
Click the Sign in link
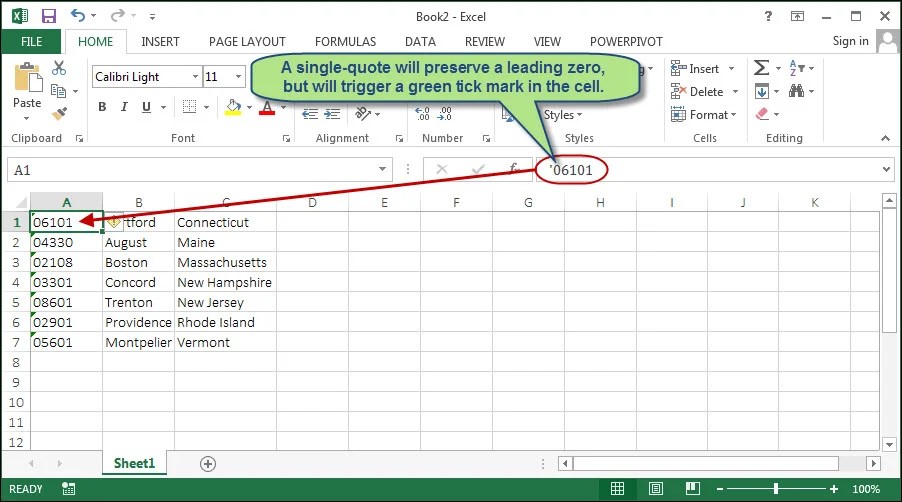[850, 41]
